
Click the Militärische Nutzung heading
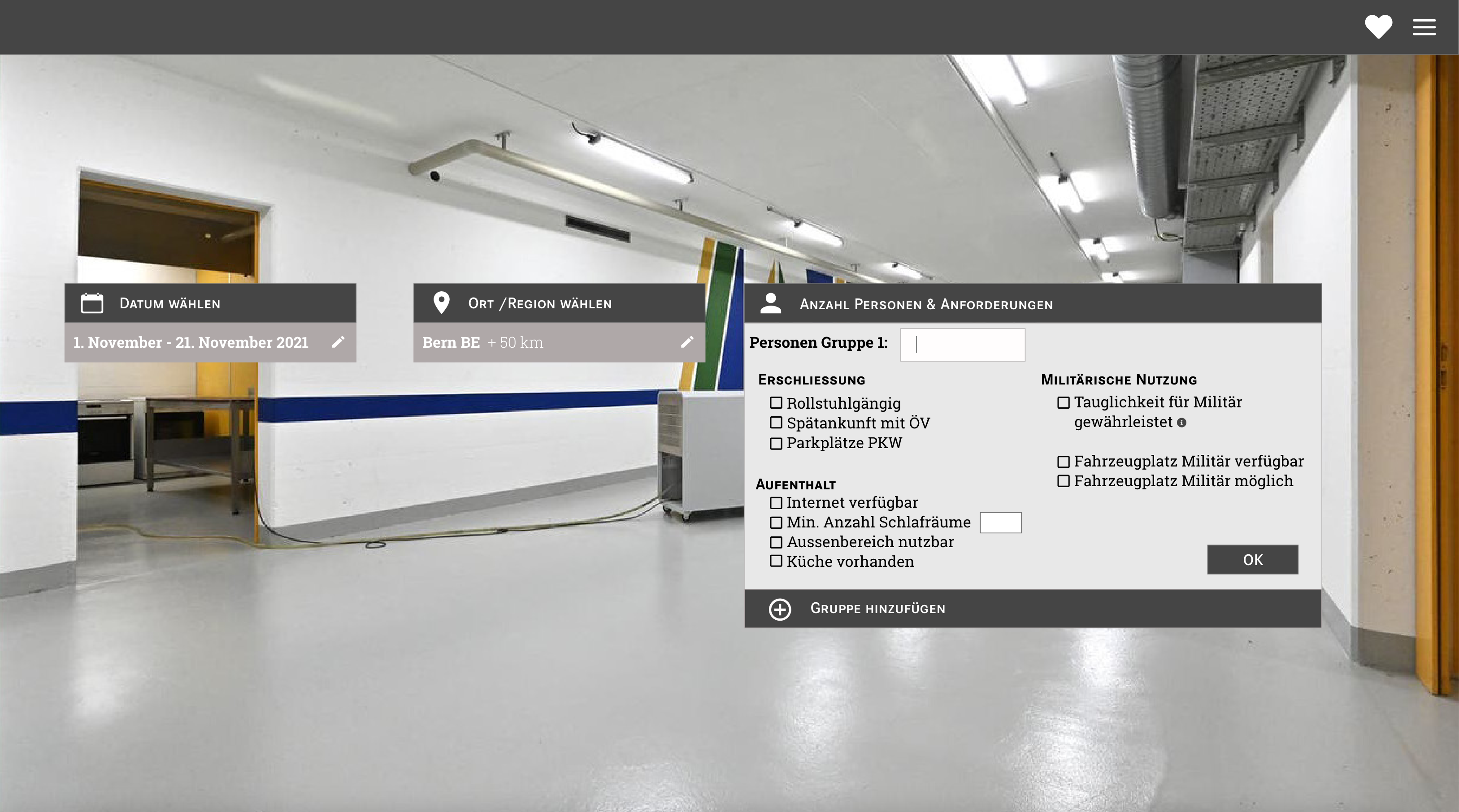pyautogui.click(x=1119, y=380)
